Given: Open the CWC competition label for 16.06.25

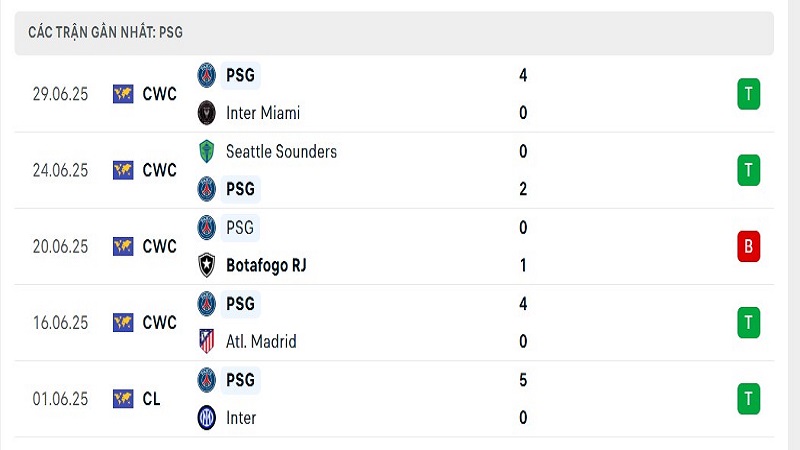Looking at the screenshot, I should pos(159,322).
